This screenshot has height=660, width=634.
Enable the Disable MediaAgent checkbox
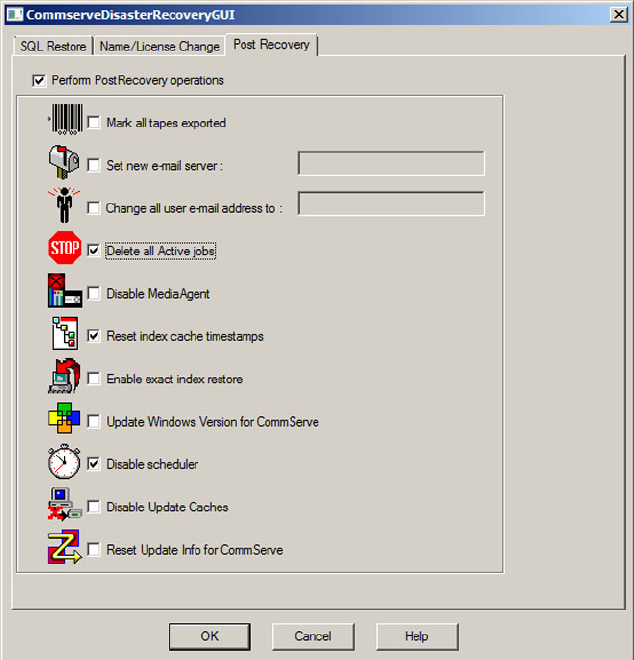click(93, 293)
